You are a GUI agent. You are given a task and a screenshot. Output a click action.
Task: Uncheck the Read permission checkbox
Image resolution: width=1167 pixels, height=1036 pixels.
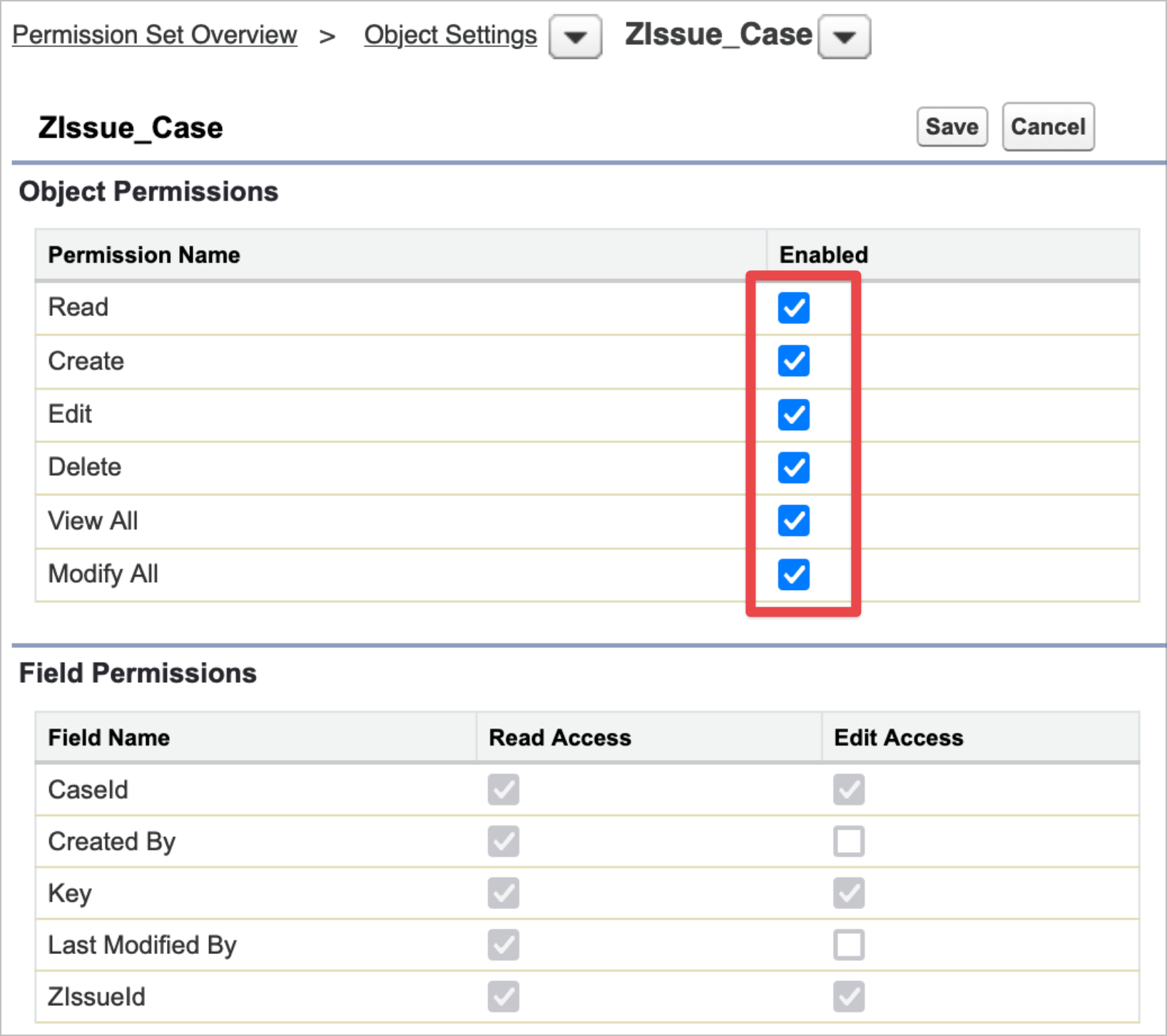793,308
